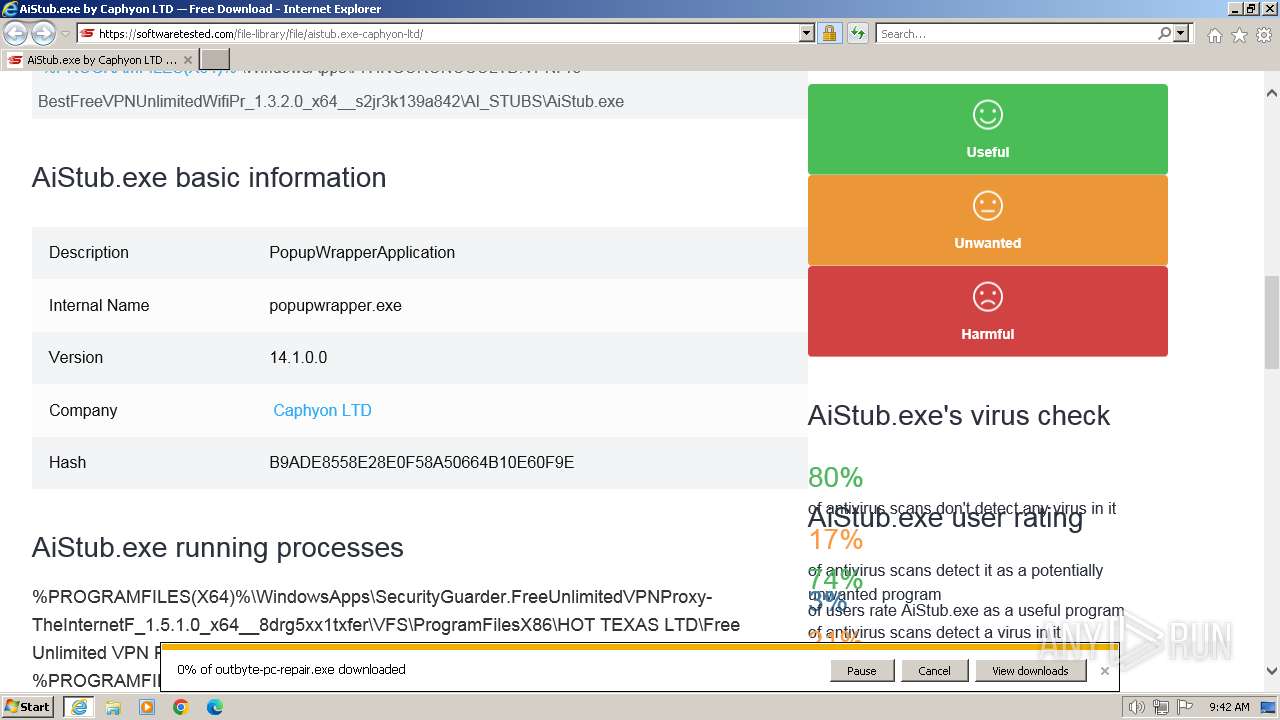Click the 80% virus check figure

835,478
